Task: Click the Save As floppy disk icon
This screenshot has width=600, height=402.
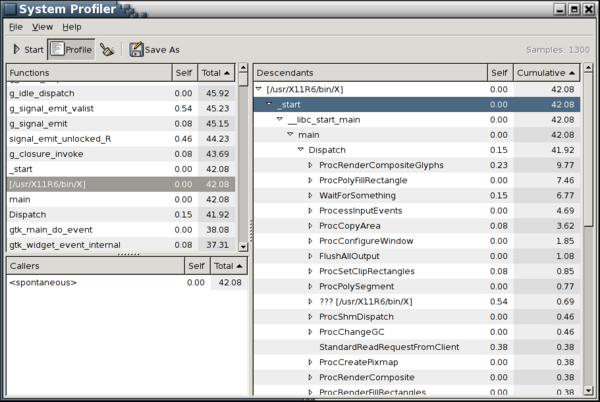Action: tap(136, 48)
